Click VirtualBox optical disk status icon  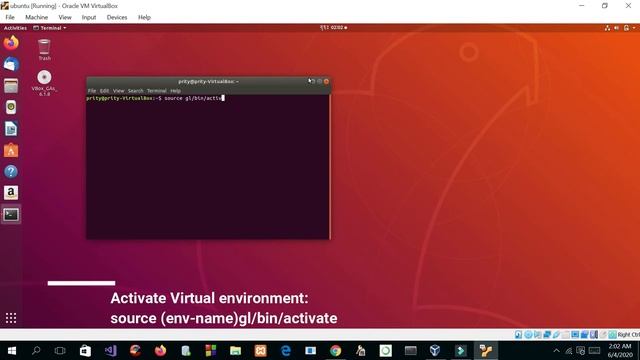tap(528, 335)
